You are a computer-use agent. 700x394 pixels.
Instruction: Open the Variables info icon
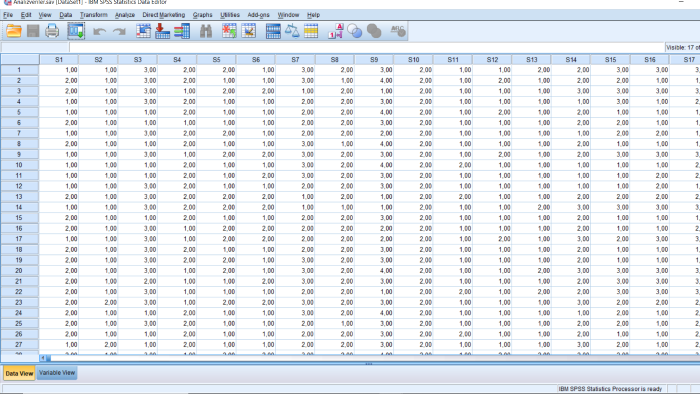click(x=182, y=31)
